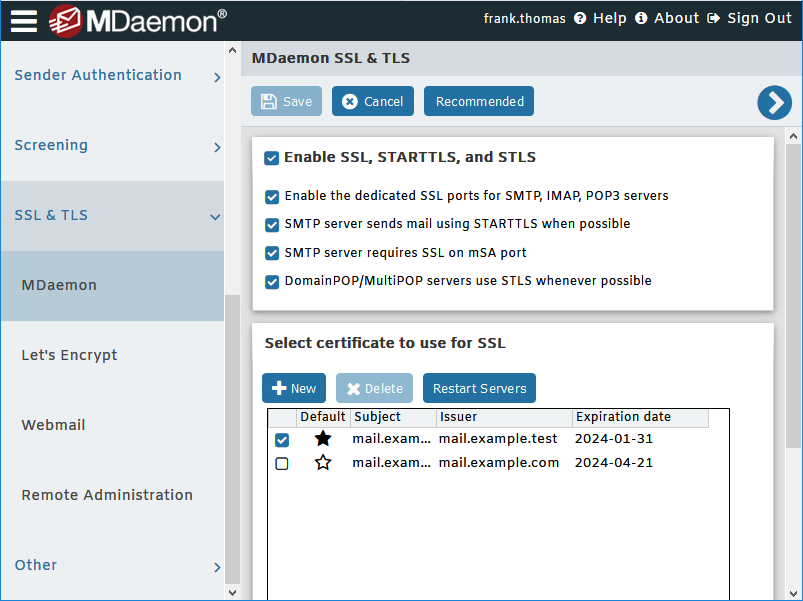Click the Recommended button
The image size is (803, 601).
(x=479, y=102)
